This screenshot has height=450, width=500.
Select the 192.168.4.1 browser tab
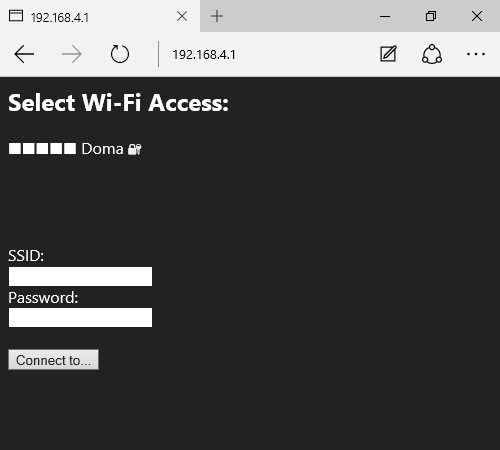100,16
